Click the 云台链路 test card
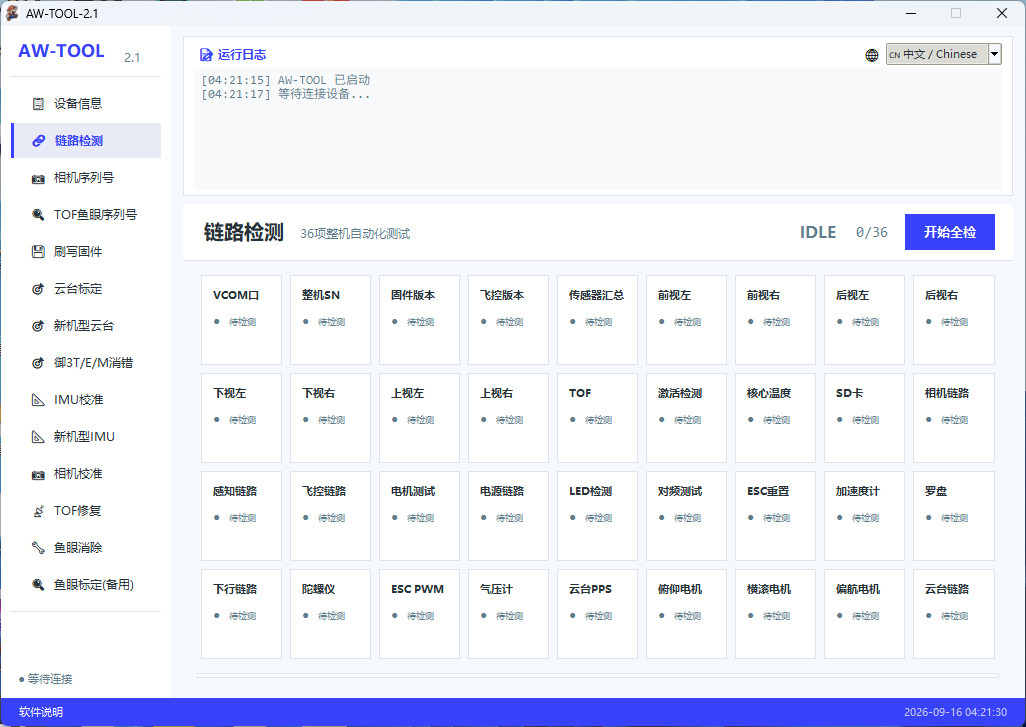1026x727 pixels. pos(954,614)
